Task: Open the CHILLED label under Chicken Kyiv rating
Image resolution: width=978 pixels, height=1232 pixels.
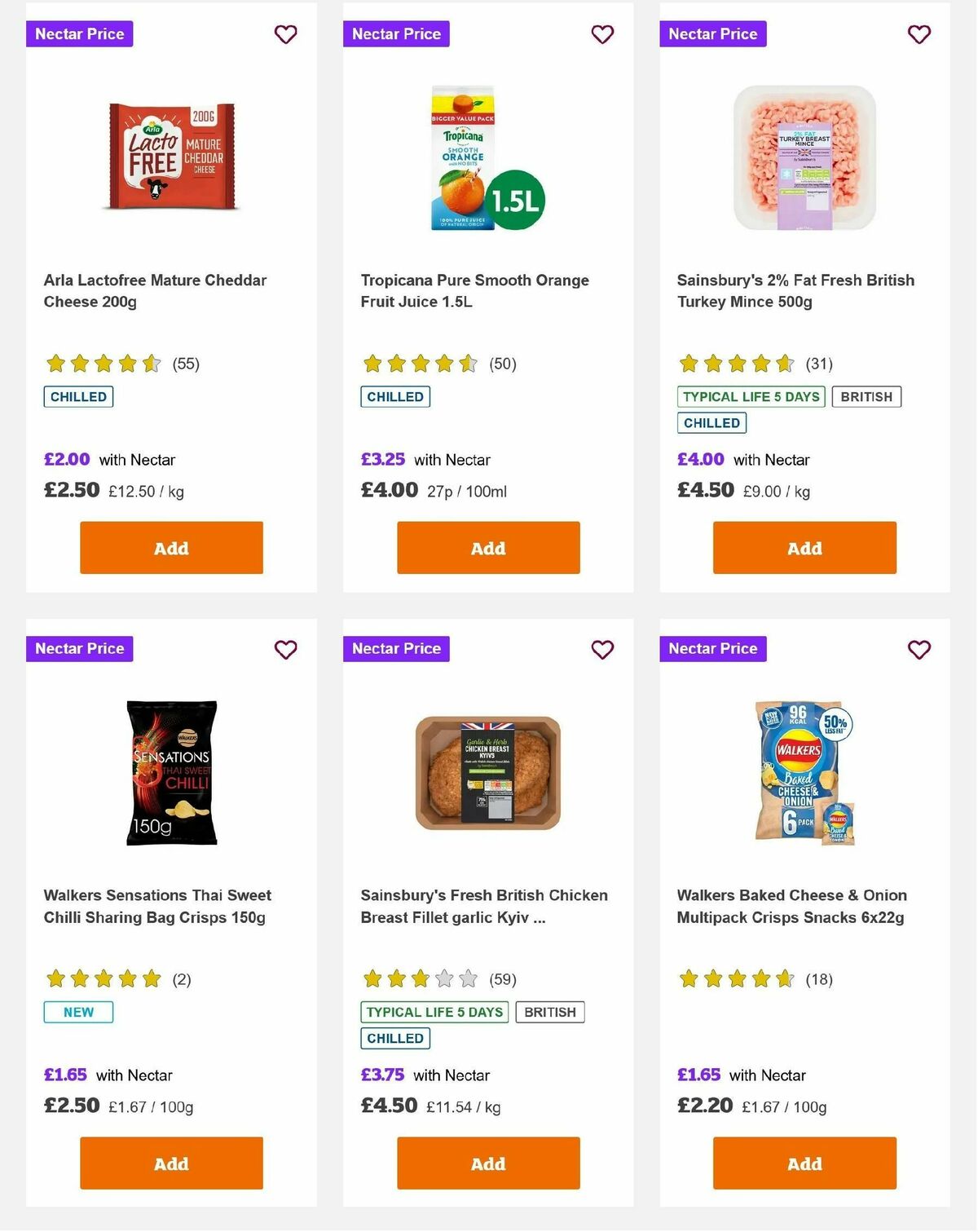Action: (x=394, y=1038)
